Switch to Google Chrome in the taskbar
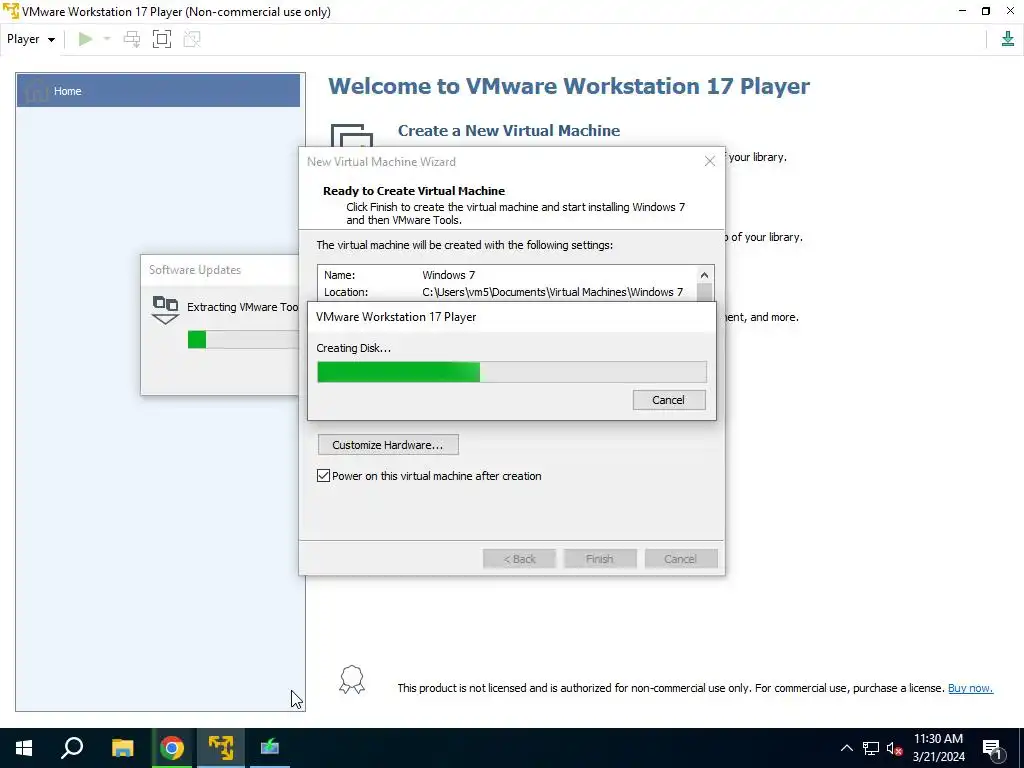This screenshot has width=1024, height=768. (172, 748)
